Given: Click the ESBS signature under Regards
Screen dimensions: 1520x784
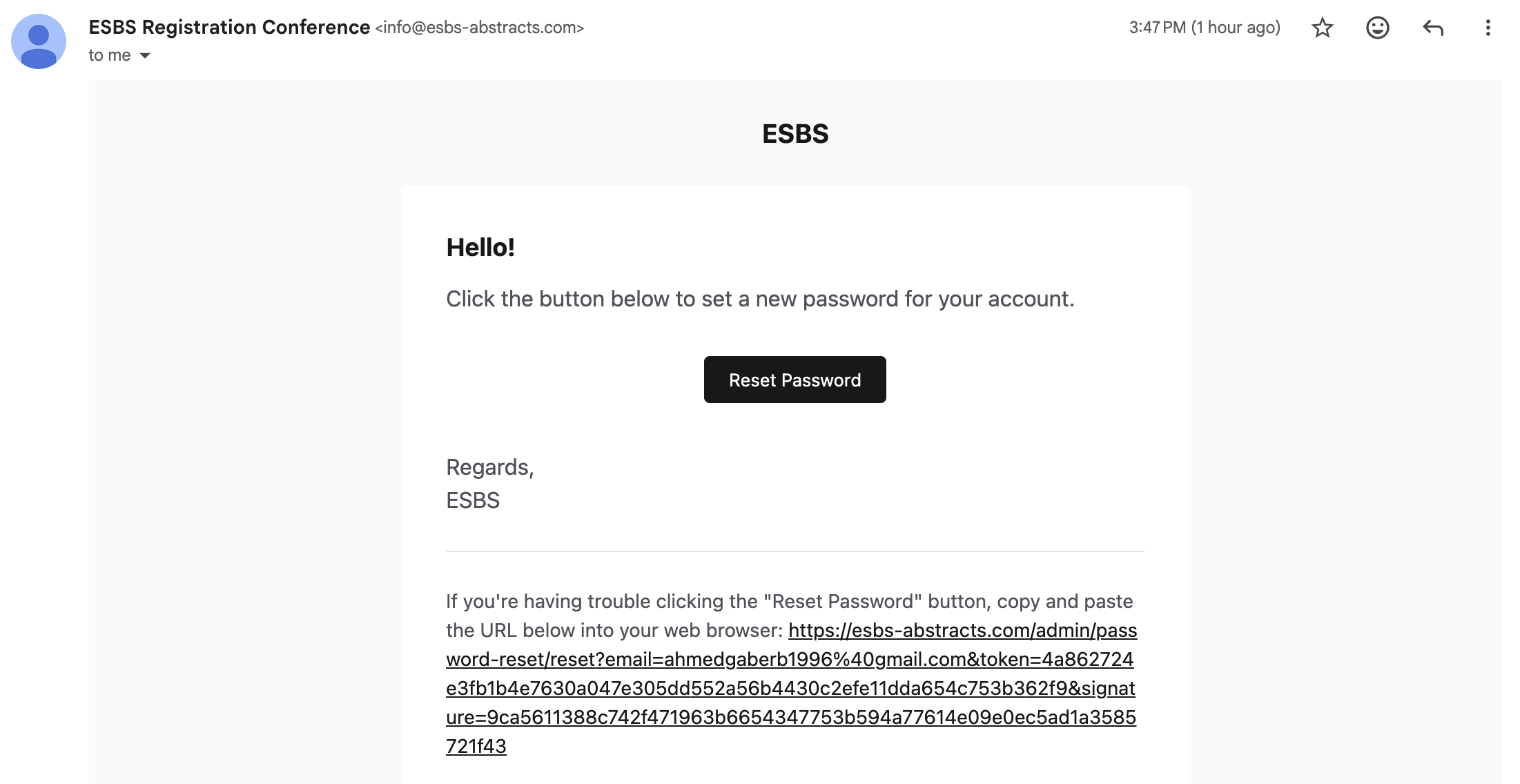Looking at the screenshot, I should (473, 500).
